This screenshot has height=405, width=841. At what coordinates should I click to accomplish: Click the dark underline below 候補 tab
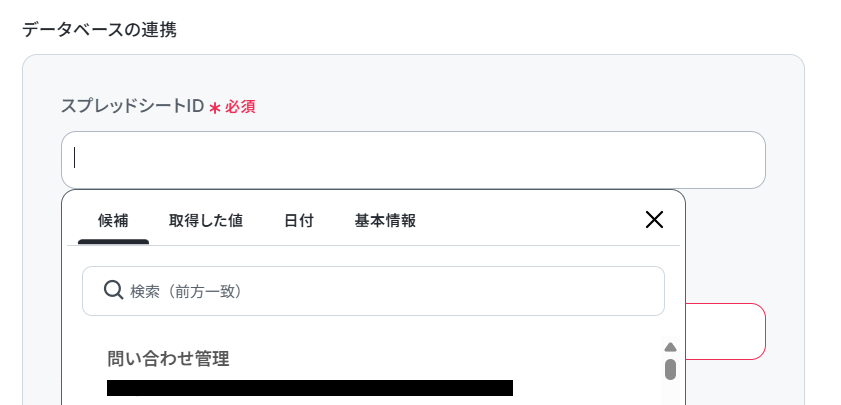pyautogui.click(x=113, y=241)
